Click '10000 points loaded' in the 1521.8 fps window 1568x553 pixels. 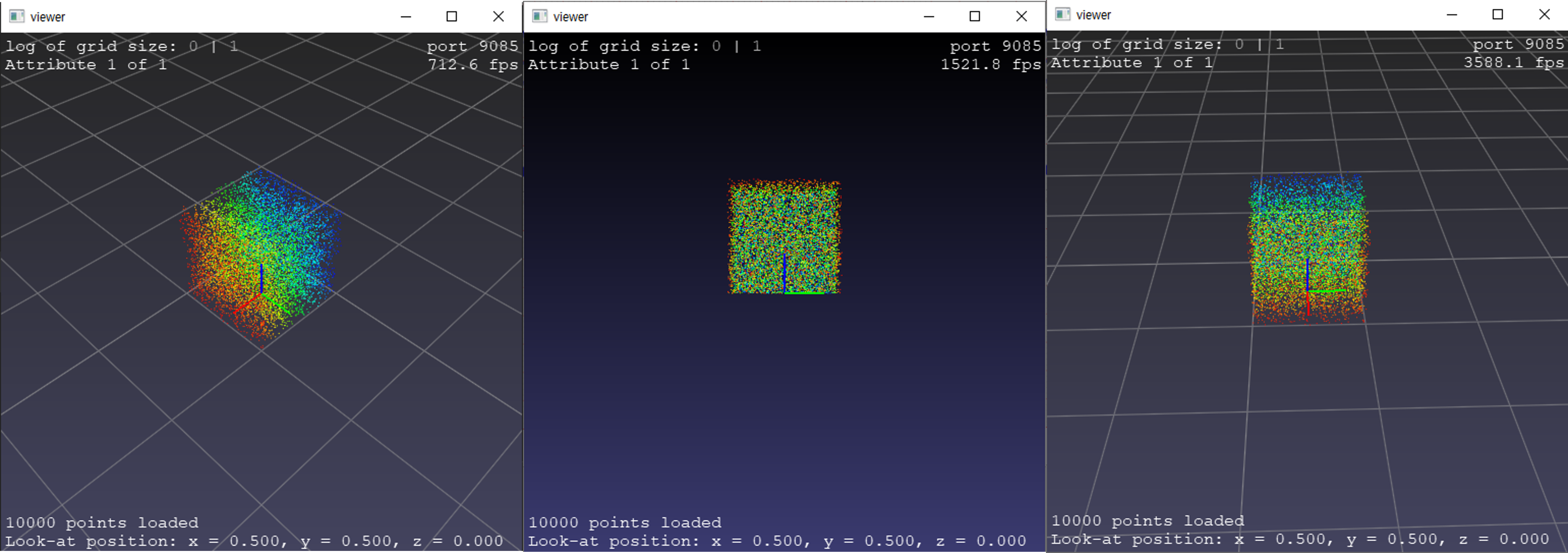point(624,522)
